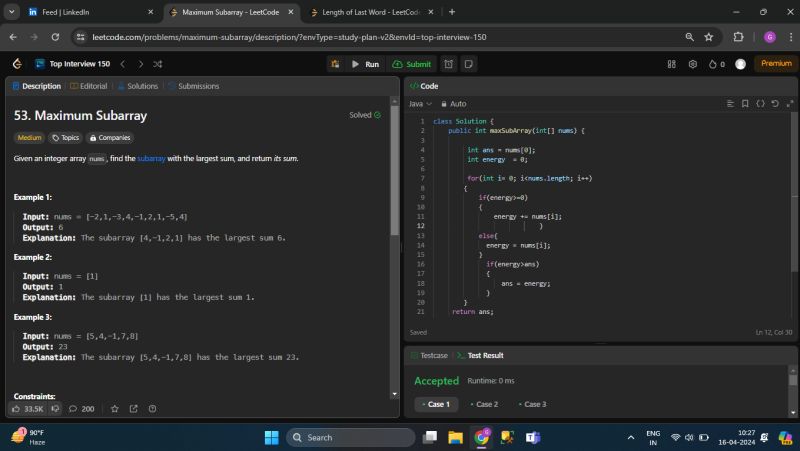Screen dimensions: 800x451
Task: Open the layout manager icon
Action: 671,64
